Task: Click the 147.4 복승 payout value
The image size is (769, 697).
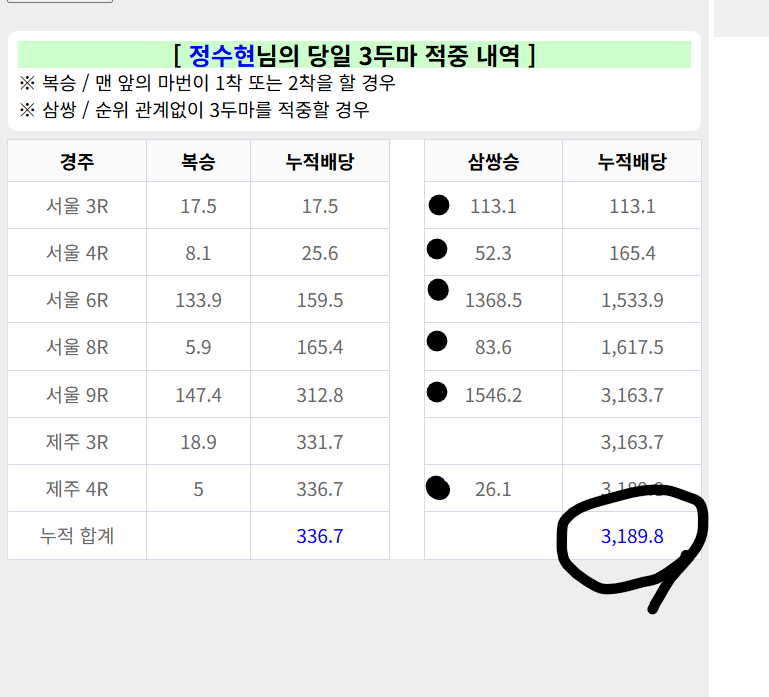Action: point(198,395)
